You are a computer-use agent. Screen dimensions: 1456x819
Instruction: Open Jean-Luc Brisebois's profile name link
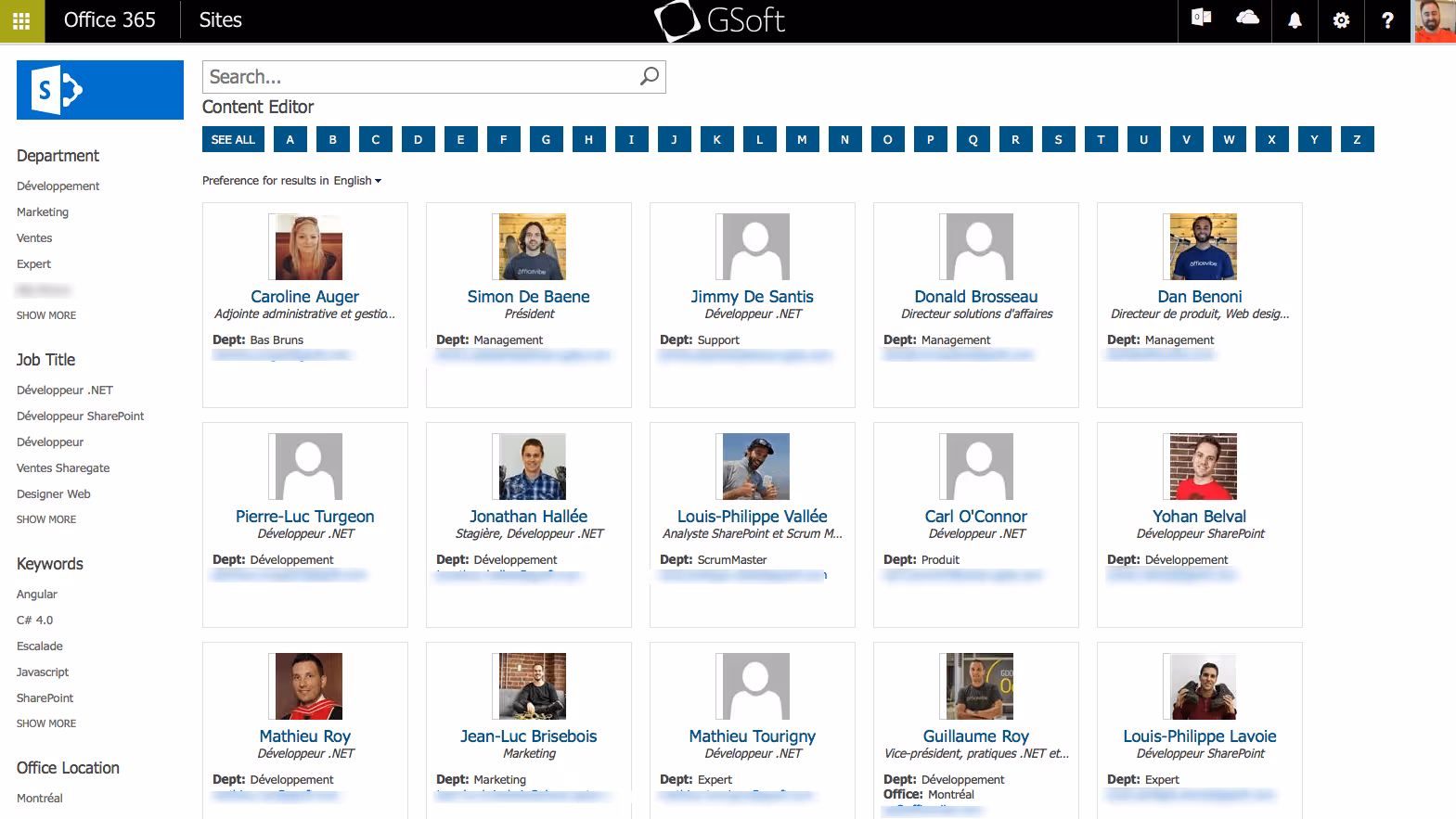click(529, 736)
